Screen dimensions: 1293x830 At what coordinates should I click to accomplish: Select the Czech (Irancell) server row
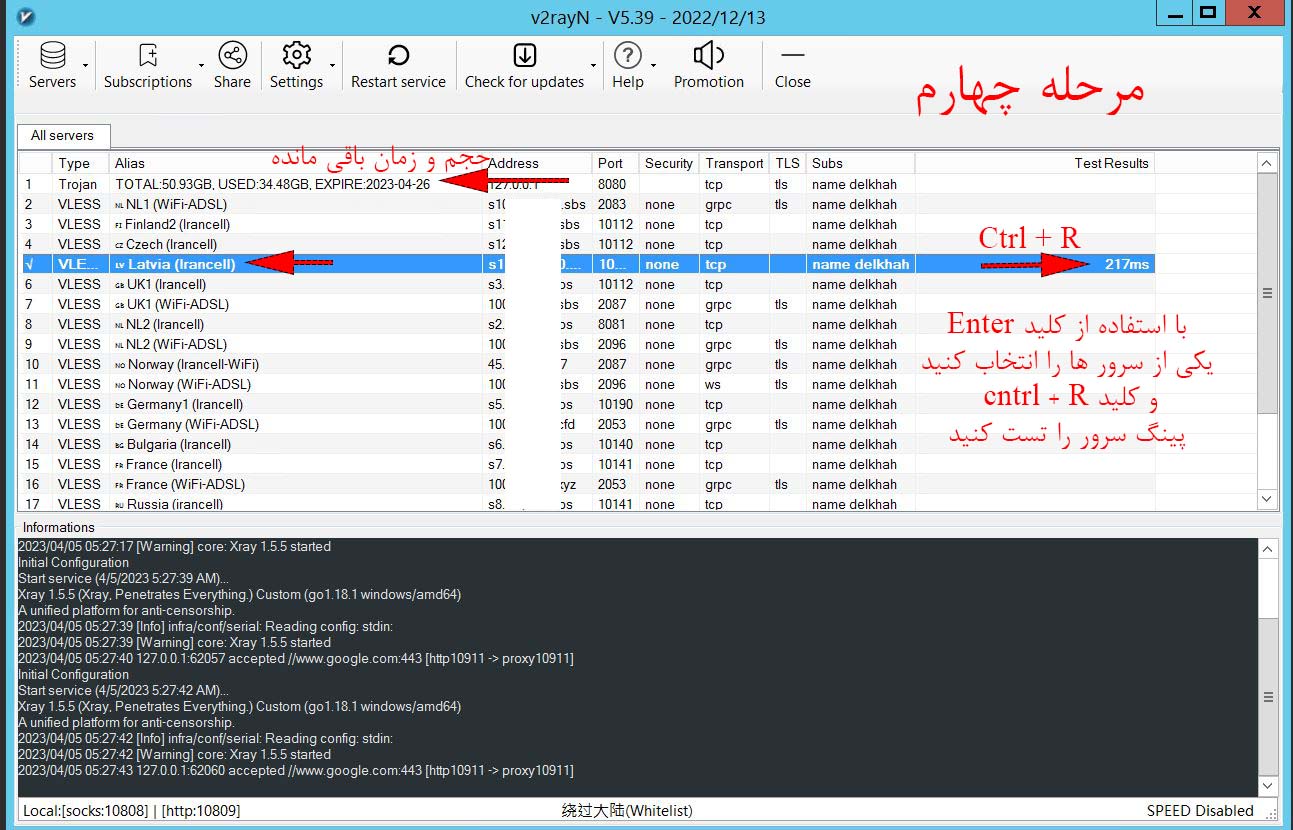pyautogui.click(x=587, y=244)
